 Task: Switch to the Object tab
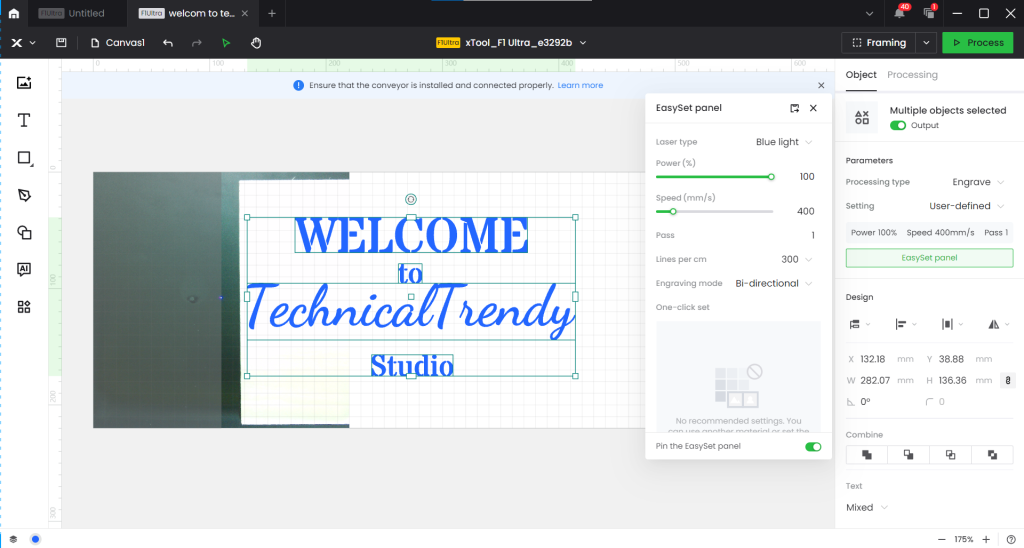coord(861,74)
